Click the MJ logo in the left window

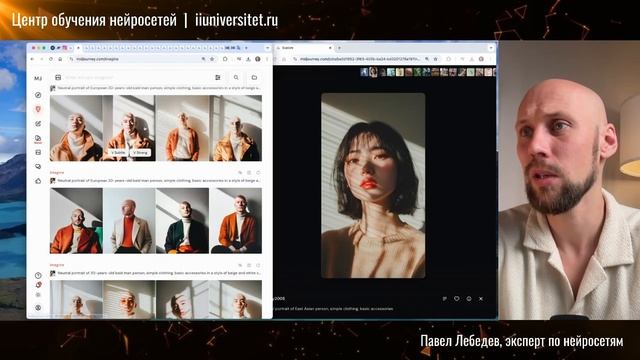coord(38,78)
